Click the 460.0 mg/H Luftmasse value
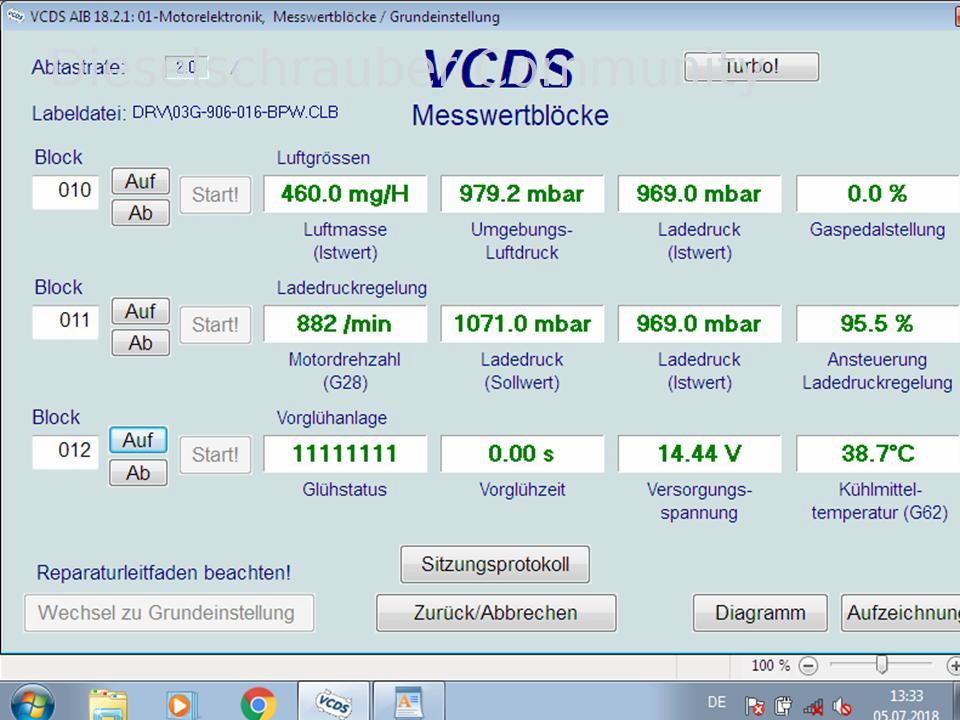This screenshot has height=720, width=960. pos(345,194)
